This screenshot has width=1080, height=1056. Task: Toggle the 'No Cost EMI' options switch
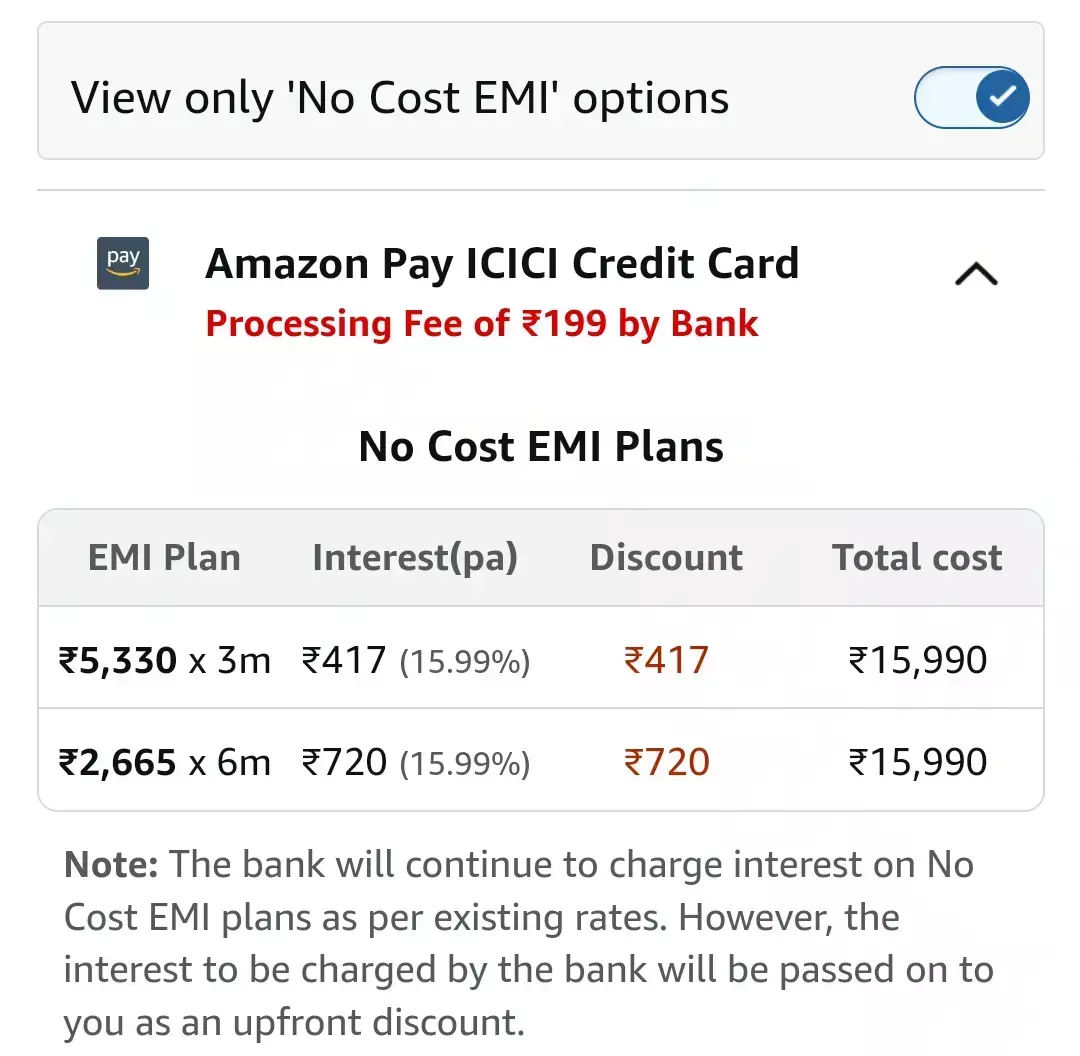[971, 98]
